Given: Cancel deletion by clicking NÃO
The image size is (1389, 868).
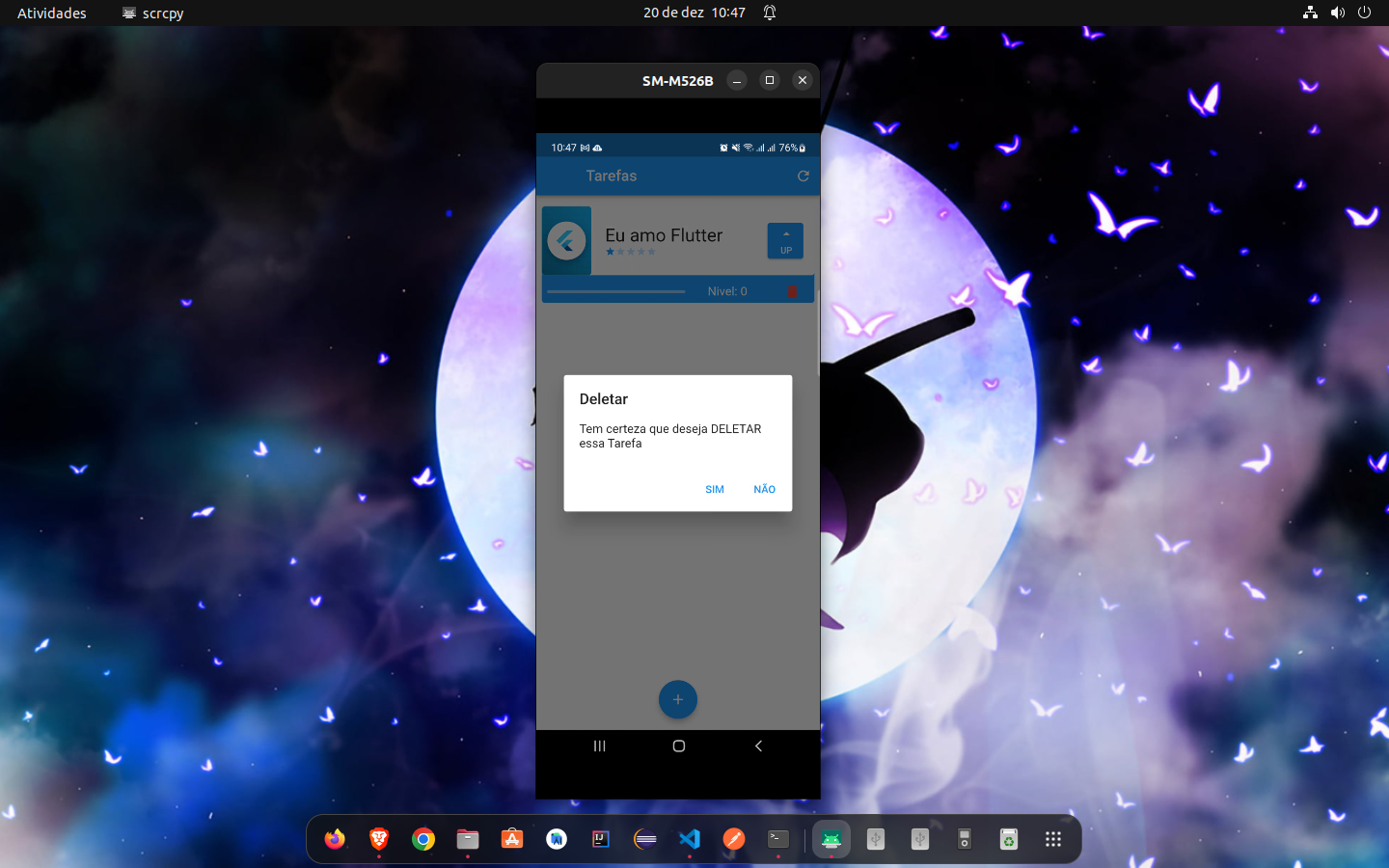Looking at the screenshot, I should coord(763,489).
